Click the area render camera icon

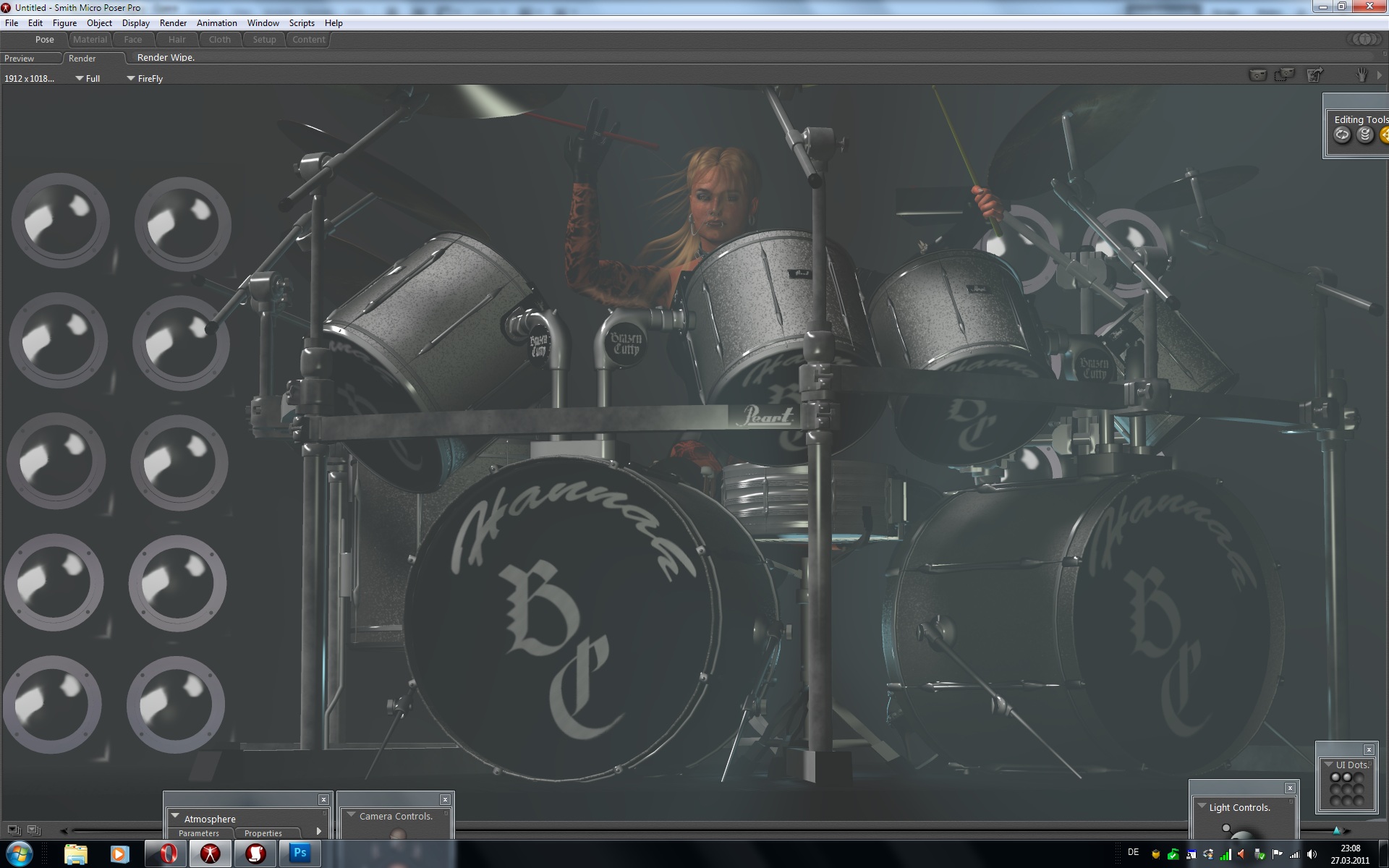click(1285, 75)
